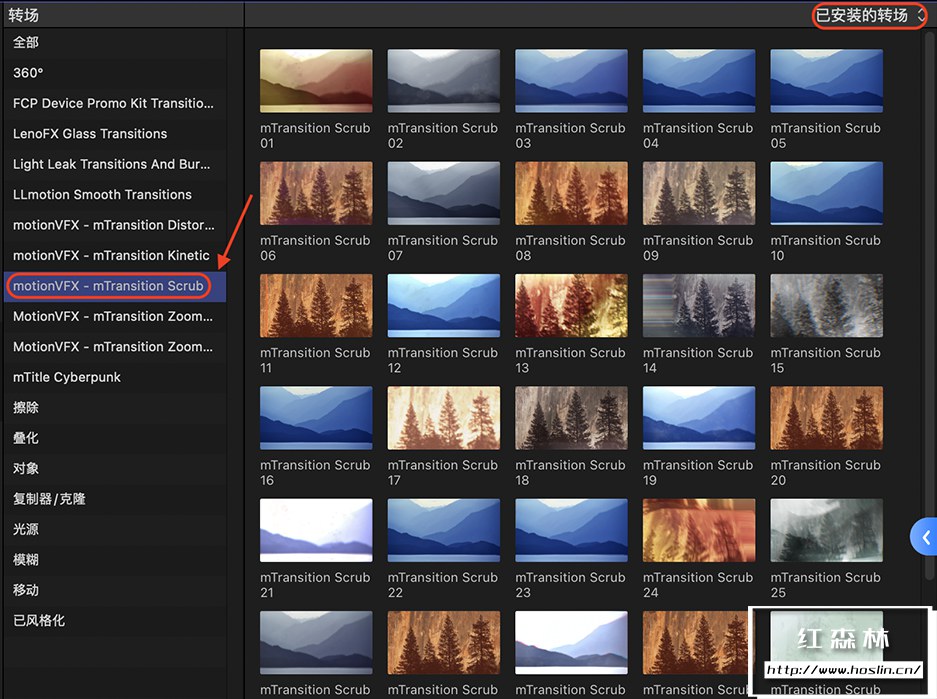
Task: Click the mTransition Scrub 16 thumbnail
Action: tap(316, 418)
